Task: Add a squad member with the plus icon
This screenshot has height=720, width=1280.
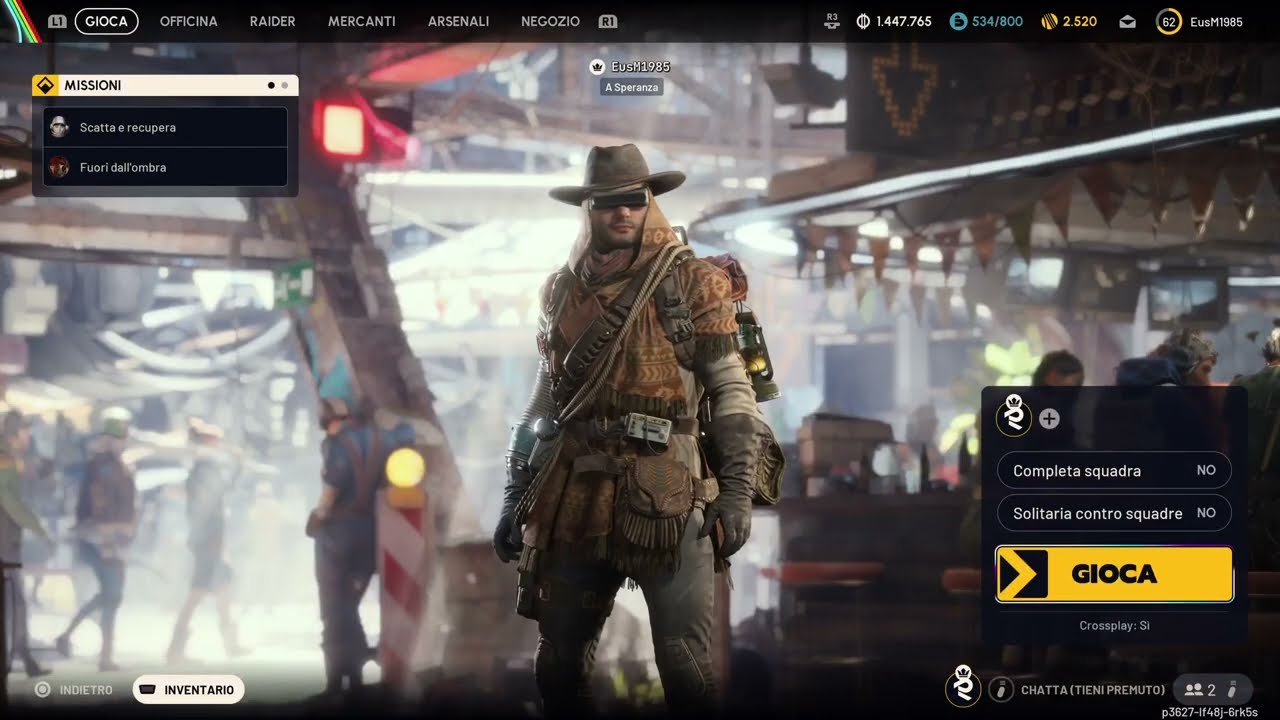Action: (1049, 419)
